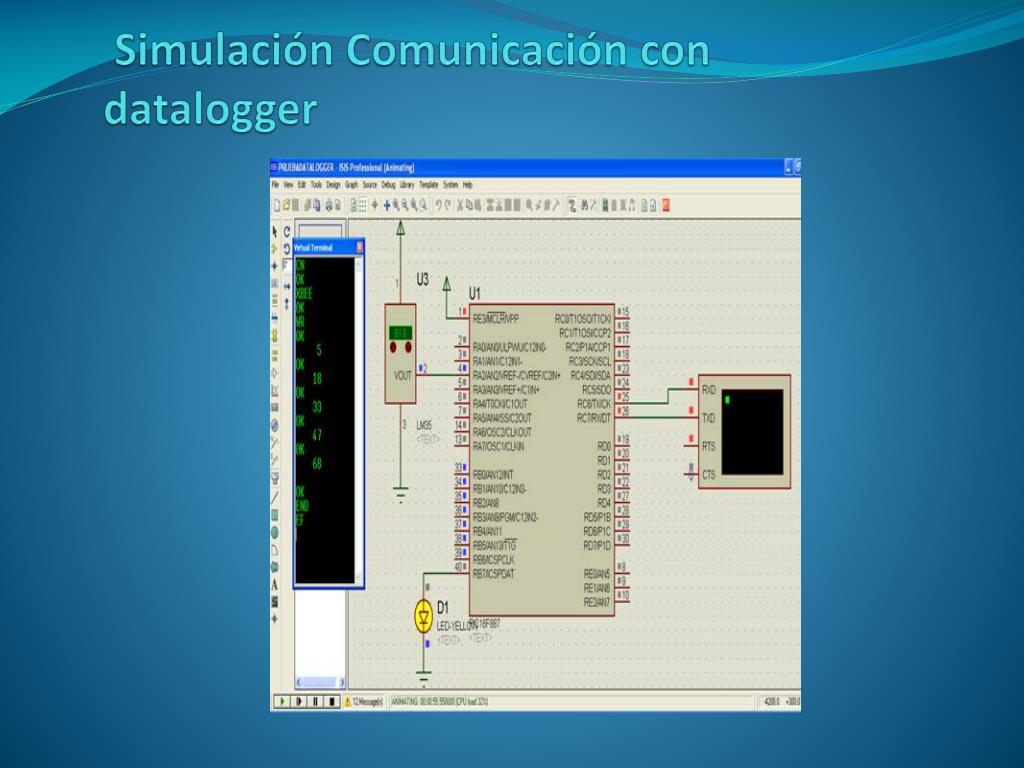Screen dimensions: 1024x768
Task: Click the horizontal scrollbar under object selector
Action: point(320,682)
